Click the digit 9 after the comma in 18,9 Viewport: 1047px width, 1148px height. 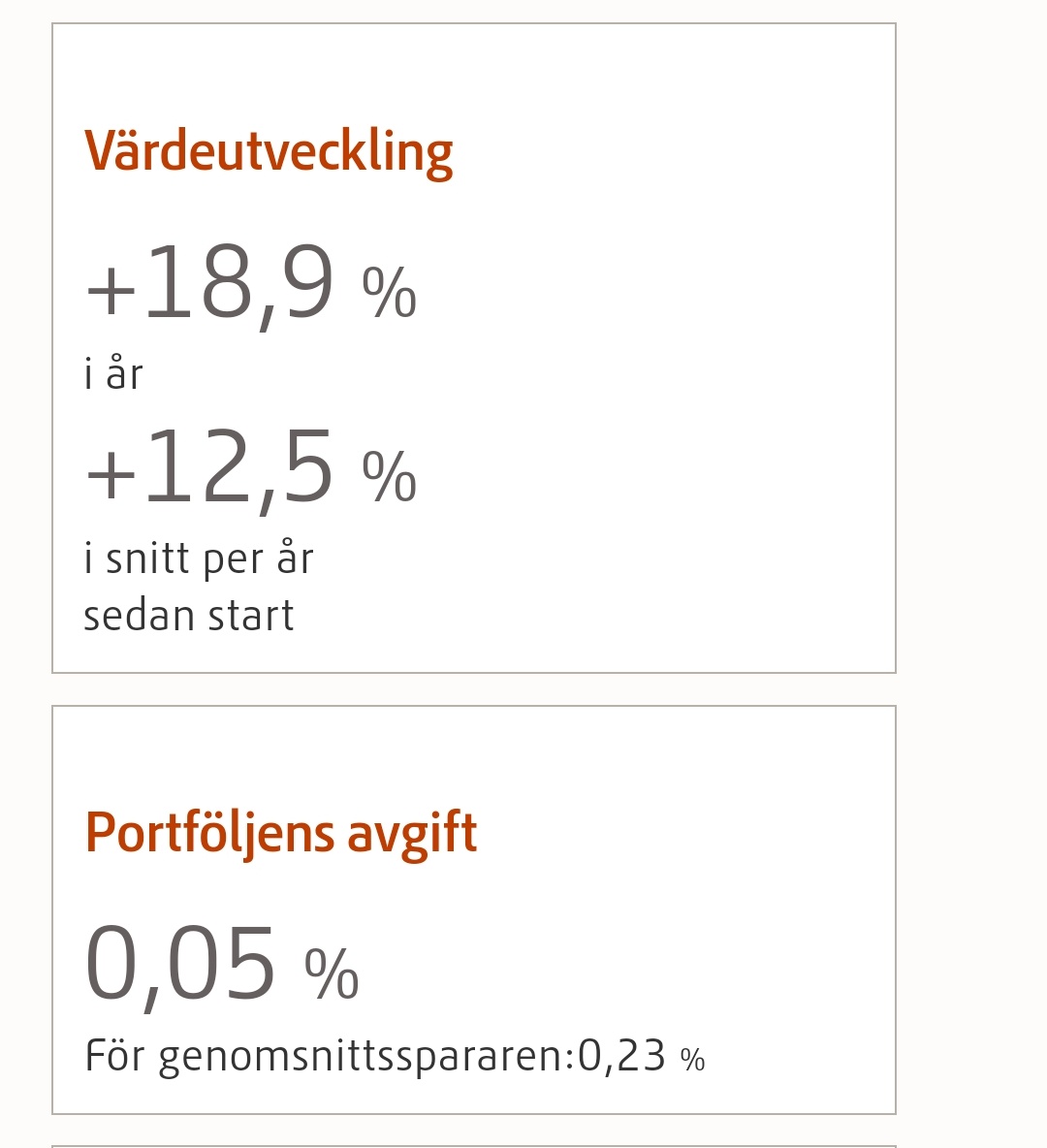[309, 282]
